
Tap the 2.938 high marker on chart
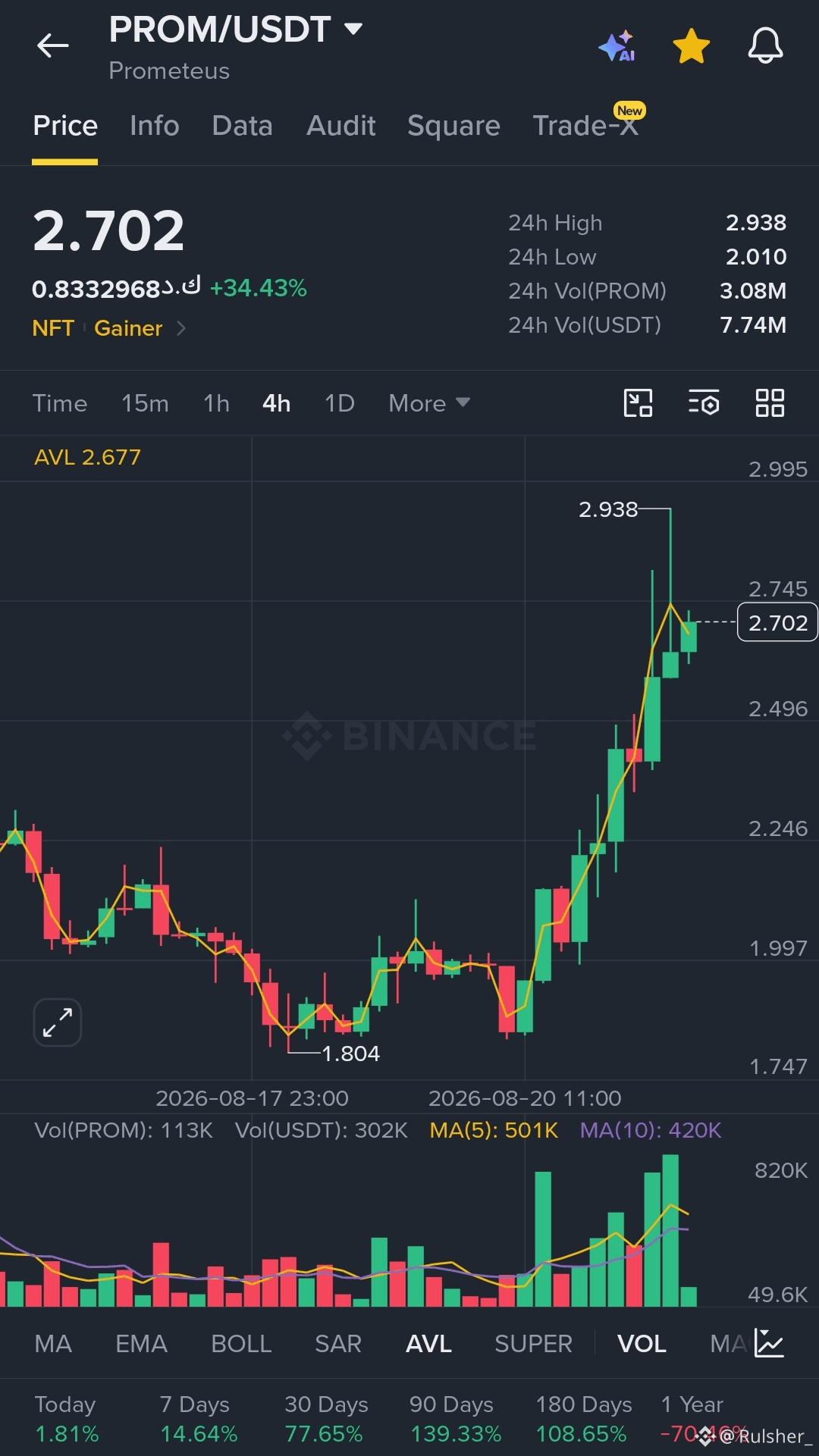point(608,509)
